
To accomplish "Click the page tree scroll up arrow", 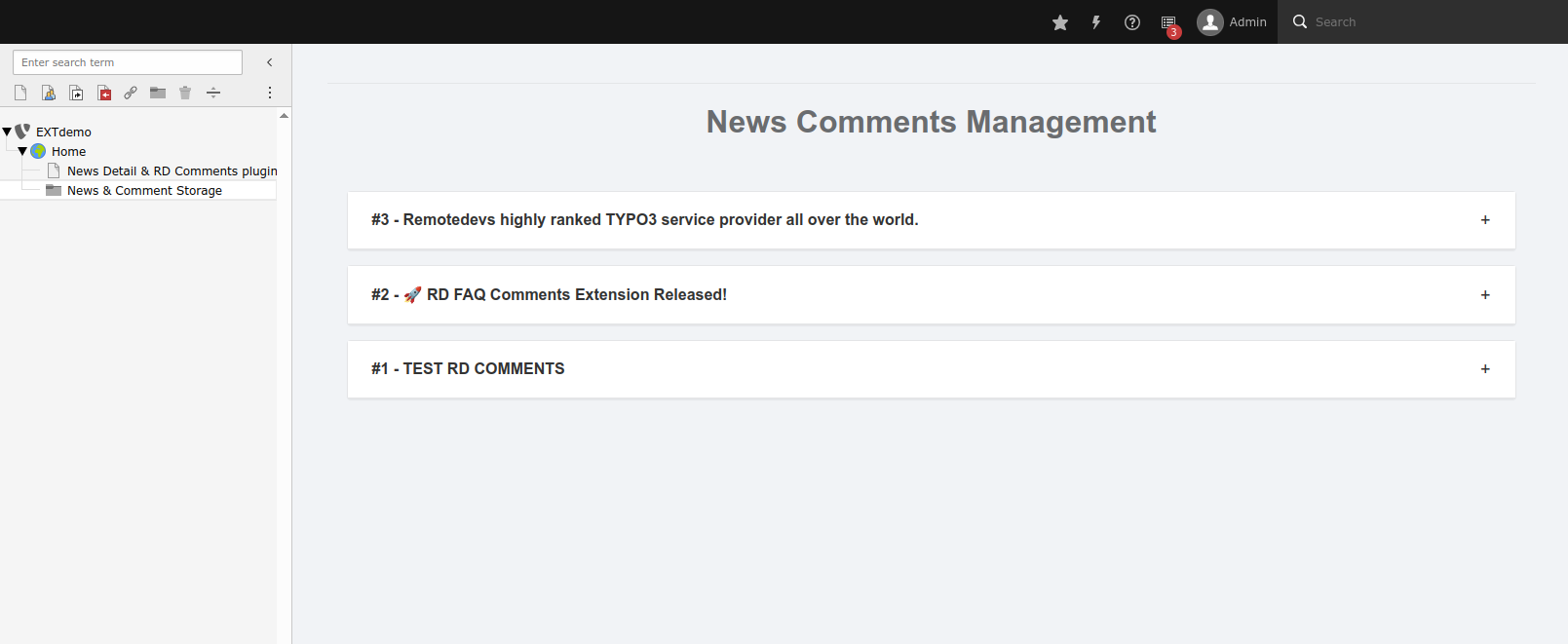I will tap(284, 115).
